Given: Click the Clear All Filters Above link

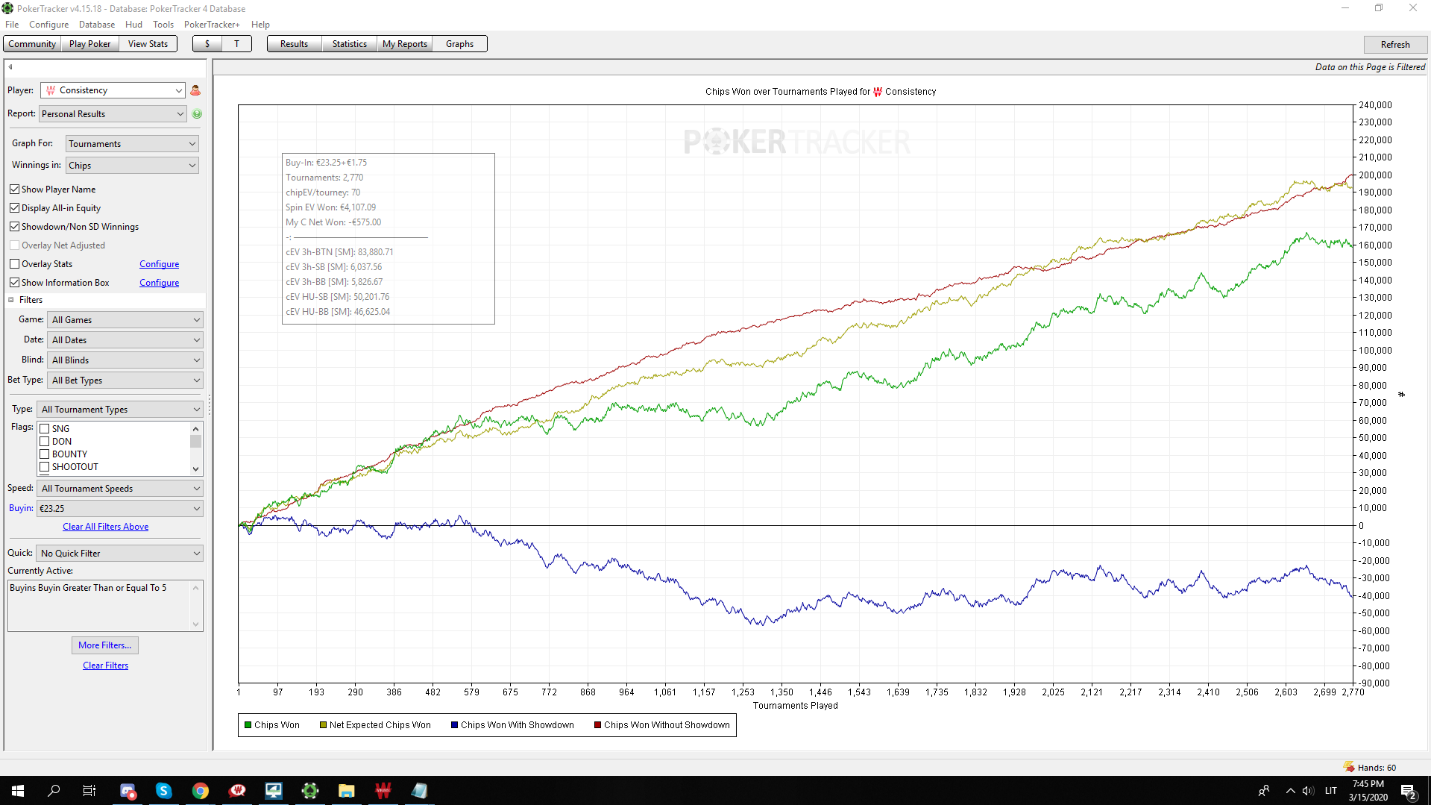Looking at the screenshot, I should 105,527.
